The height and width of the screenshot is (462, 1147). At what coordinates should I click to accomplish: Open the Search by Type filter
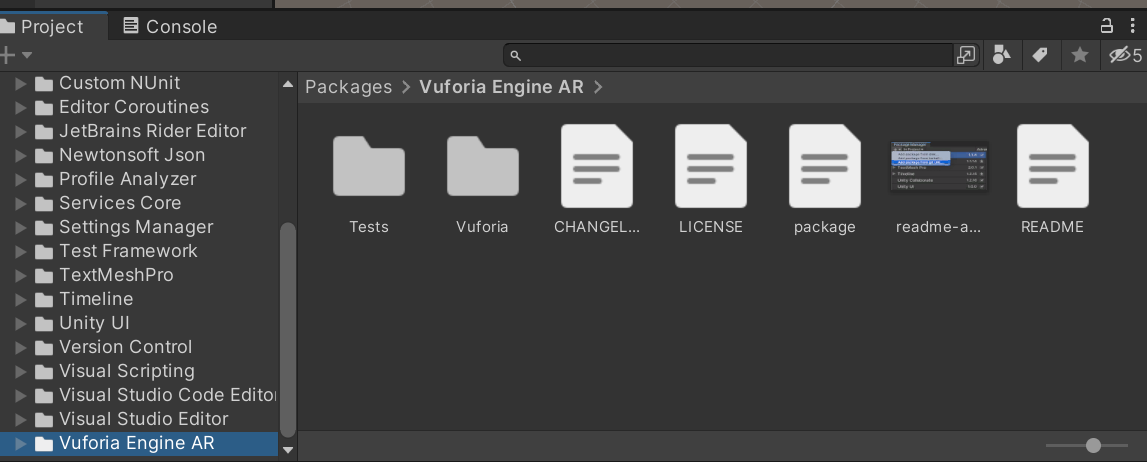[1001, 55]
